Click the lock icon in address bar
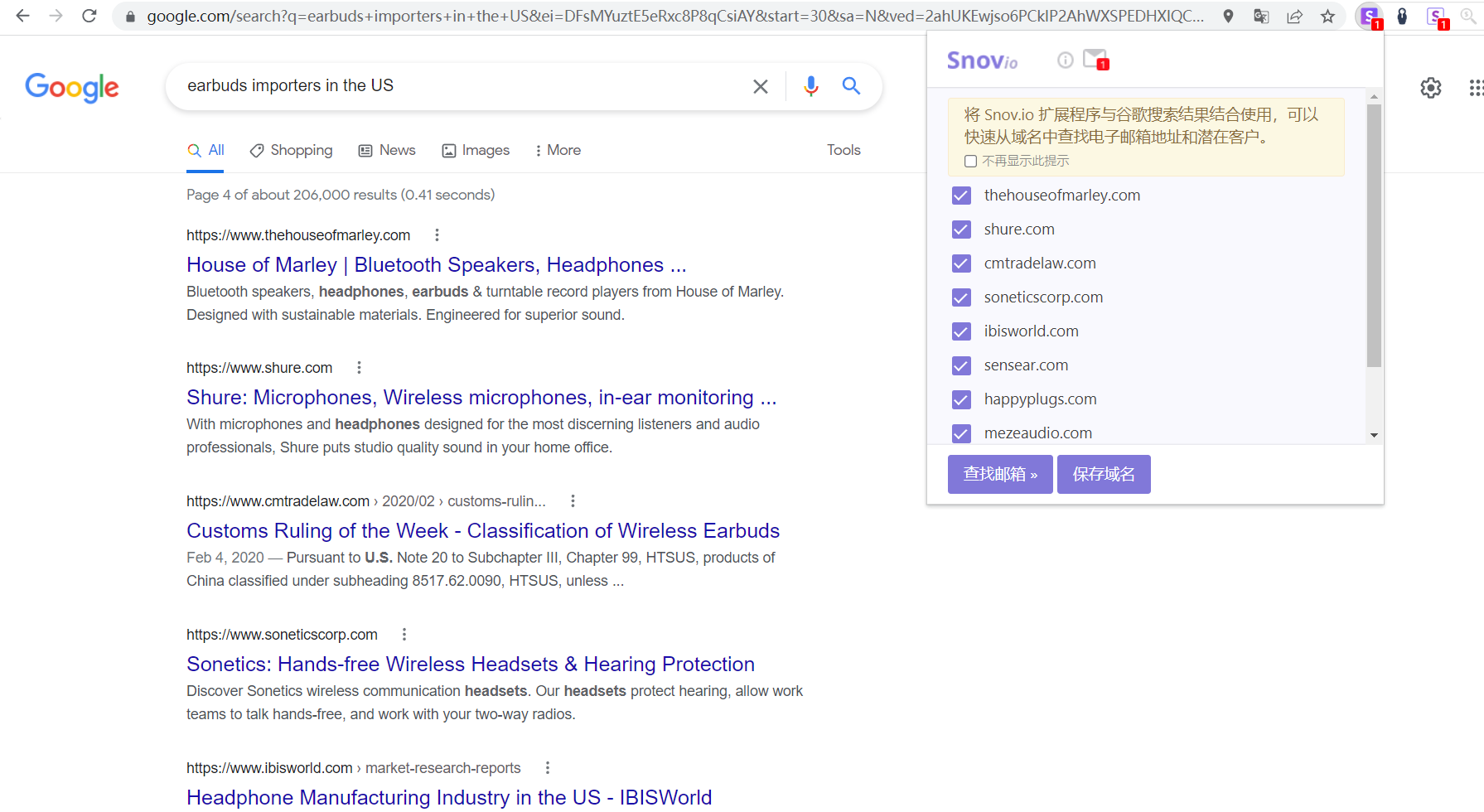Viewport: 1484px width, 812px height. coord(130,17)
